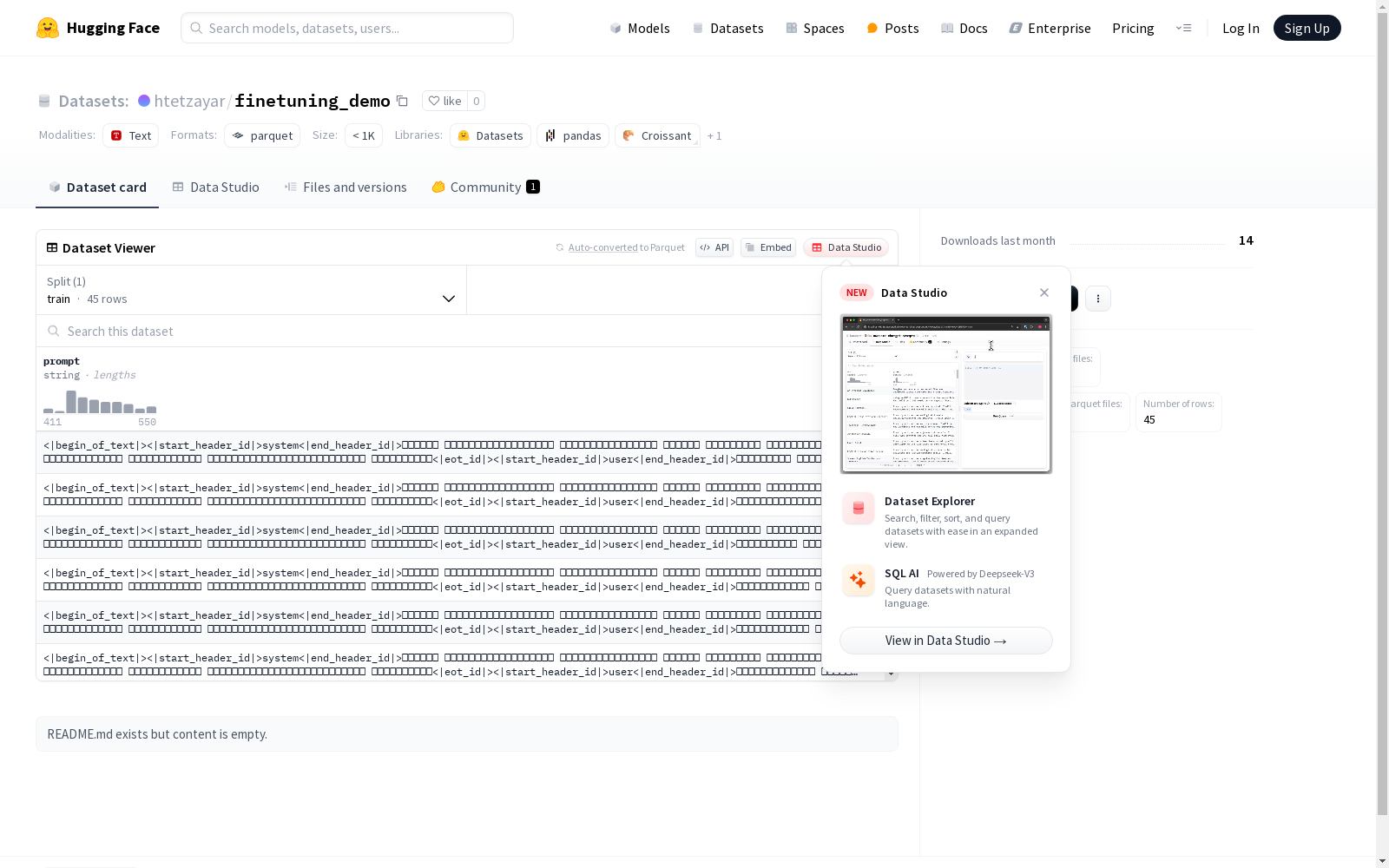This screenshot has width=1389, height=868.
Task: Select the pandas library tag
Action: (x=573, y=135)
